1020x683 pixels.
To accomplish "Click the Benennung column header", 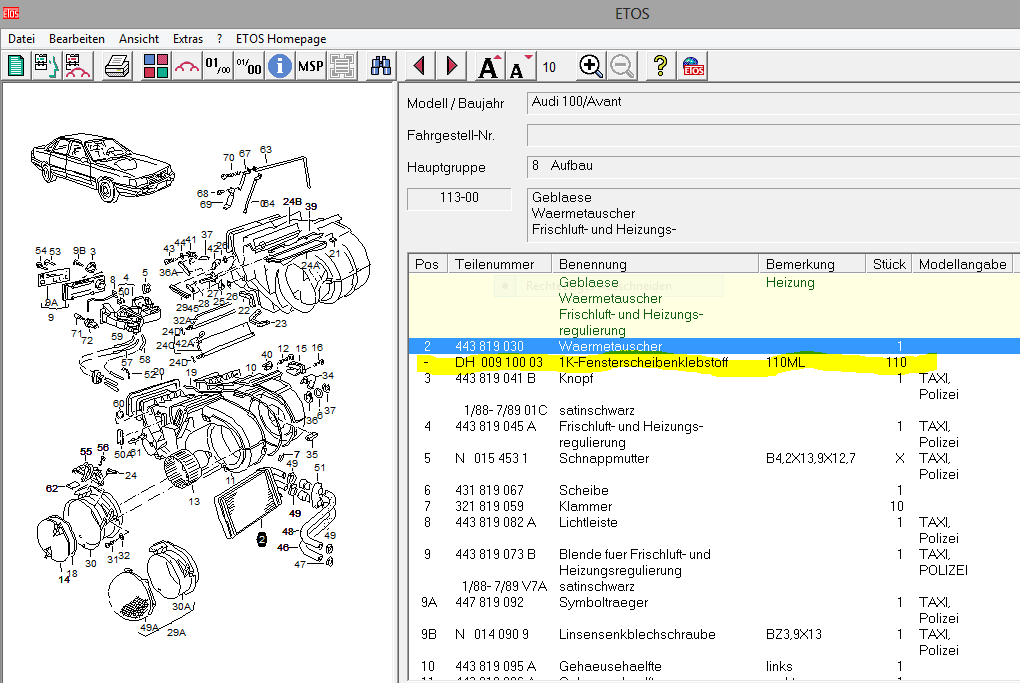I will (654, 264).
